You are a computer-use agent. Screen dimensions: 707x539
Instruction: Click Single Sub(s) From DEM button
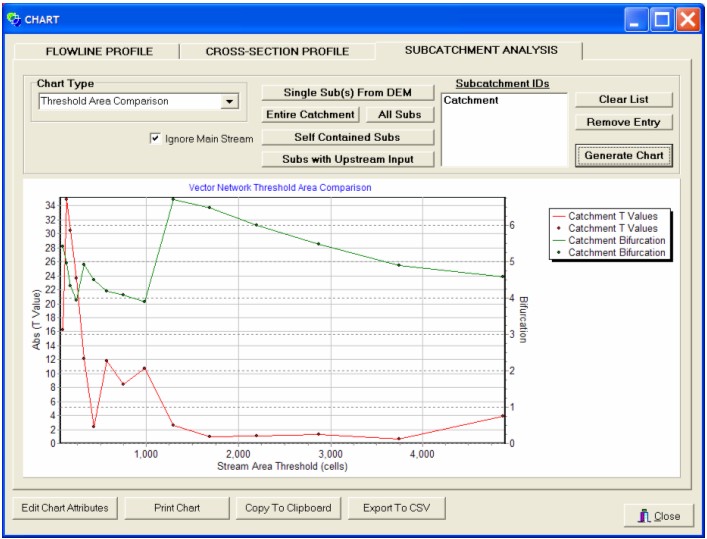(x=347, y=93)
